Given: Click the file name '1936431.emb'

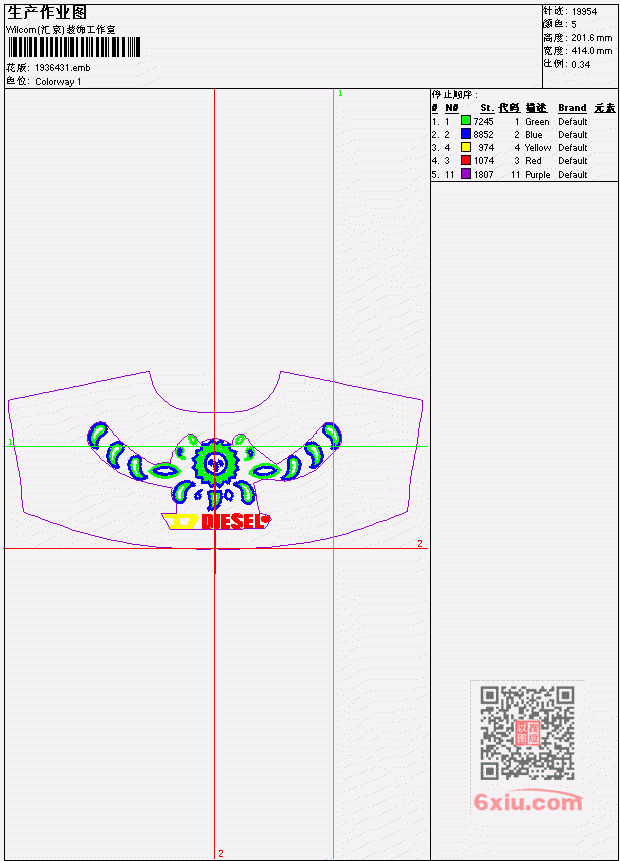Looking at the screenshot, I should click(62, 68).
